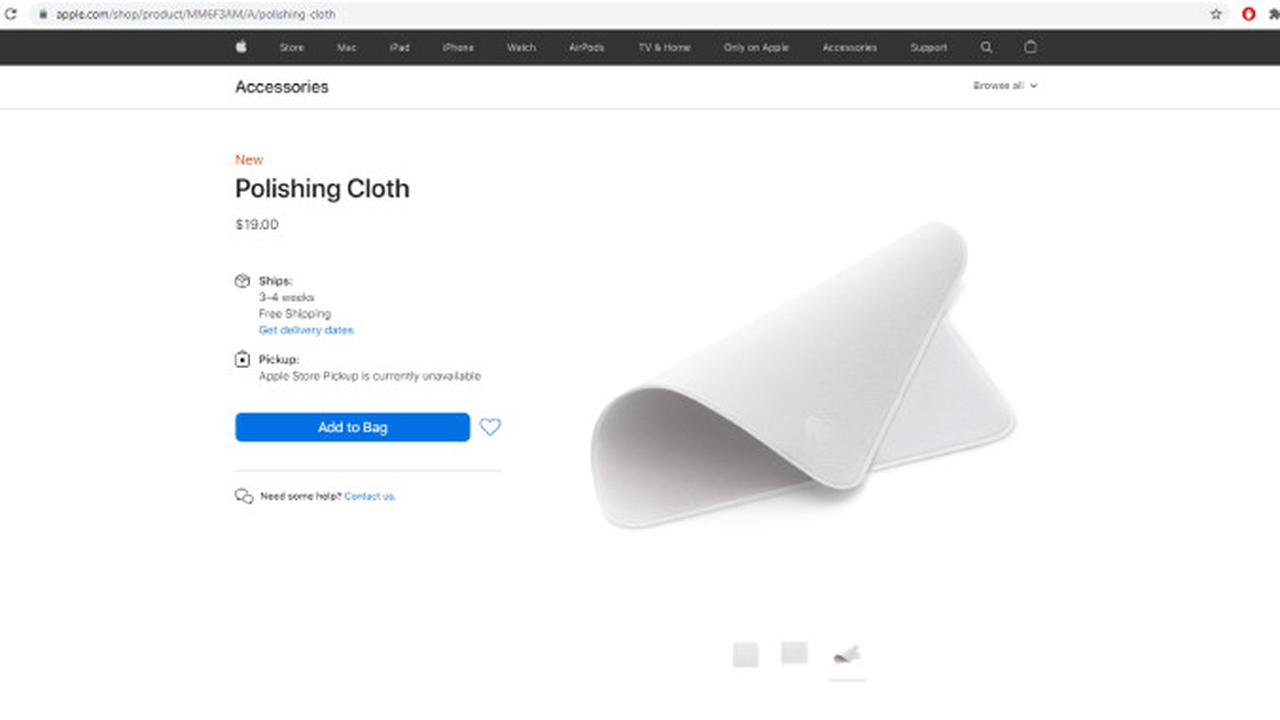
Task: Select the first product thumbnail
Action: click(x=745, y=654)
